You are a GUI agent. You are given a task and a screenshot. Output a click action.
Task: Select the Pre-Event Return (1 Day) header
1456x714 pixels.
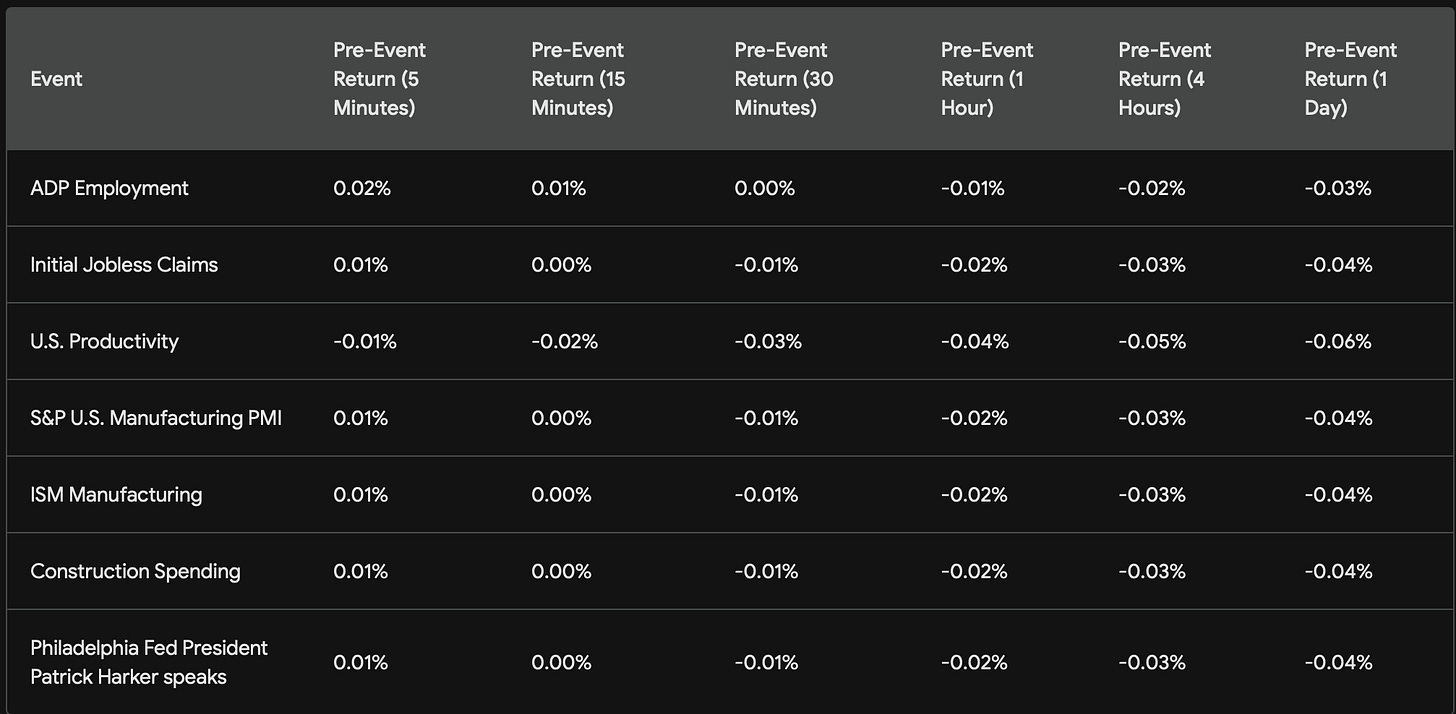(x=1350, y=79)
